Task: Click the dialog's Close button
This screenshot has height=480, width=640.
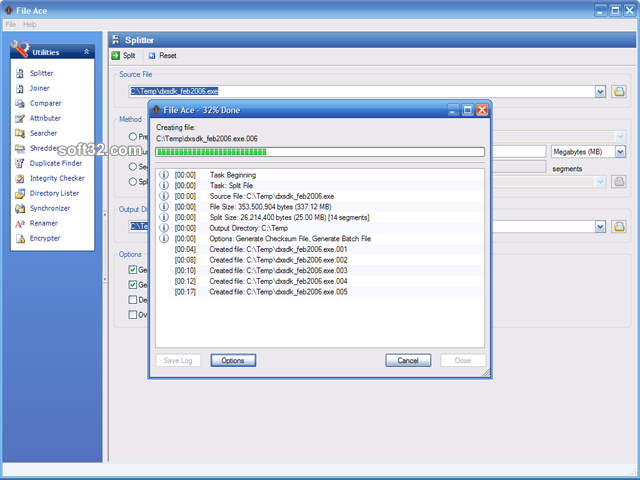Action: point(463,360)
